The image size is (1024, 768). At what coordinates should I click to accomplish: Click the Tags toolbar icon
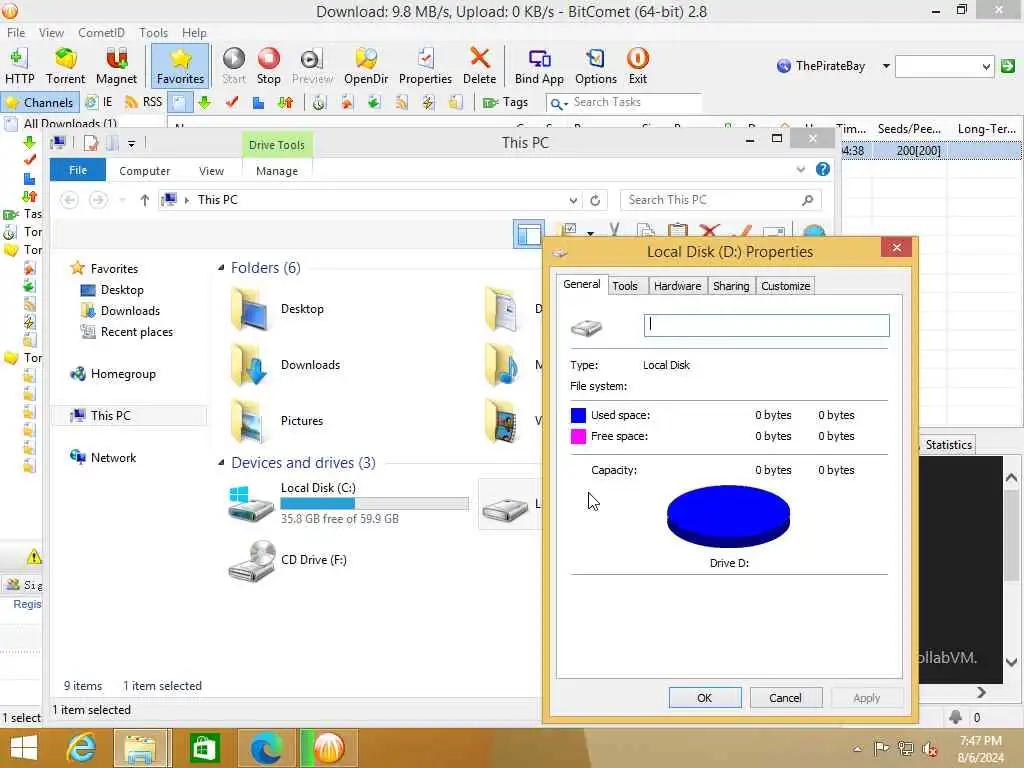(505, 103)
